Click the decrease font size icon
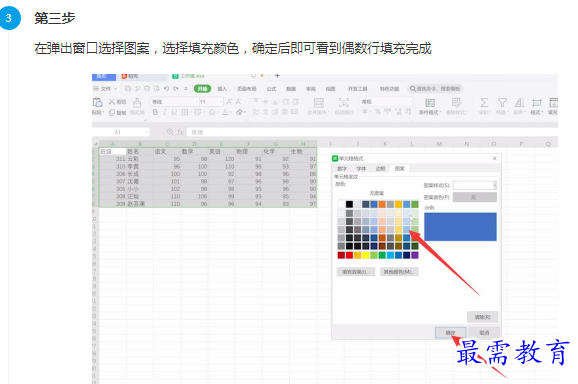The height and width of the screenshot is (384, 578). click(x=238, y=101)
